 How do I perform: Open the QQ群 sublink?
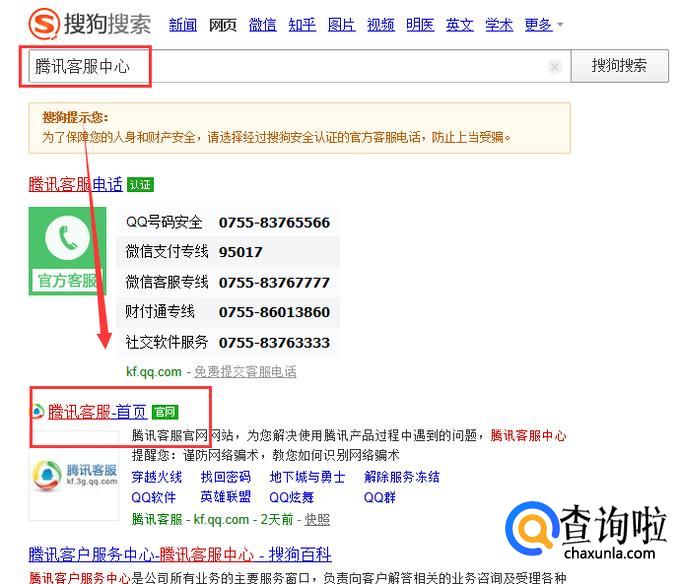pyautogui.click(x=380, y=497)
